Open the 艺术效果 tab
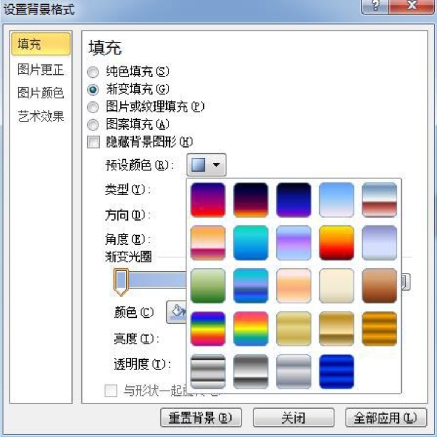This screenshot has height=437, width=437. coord(41,116)
